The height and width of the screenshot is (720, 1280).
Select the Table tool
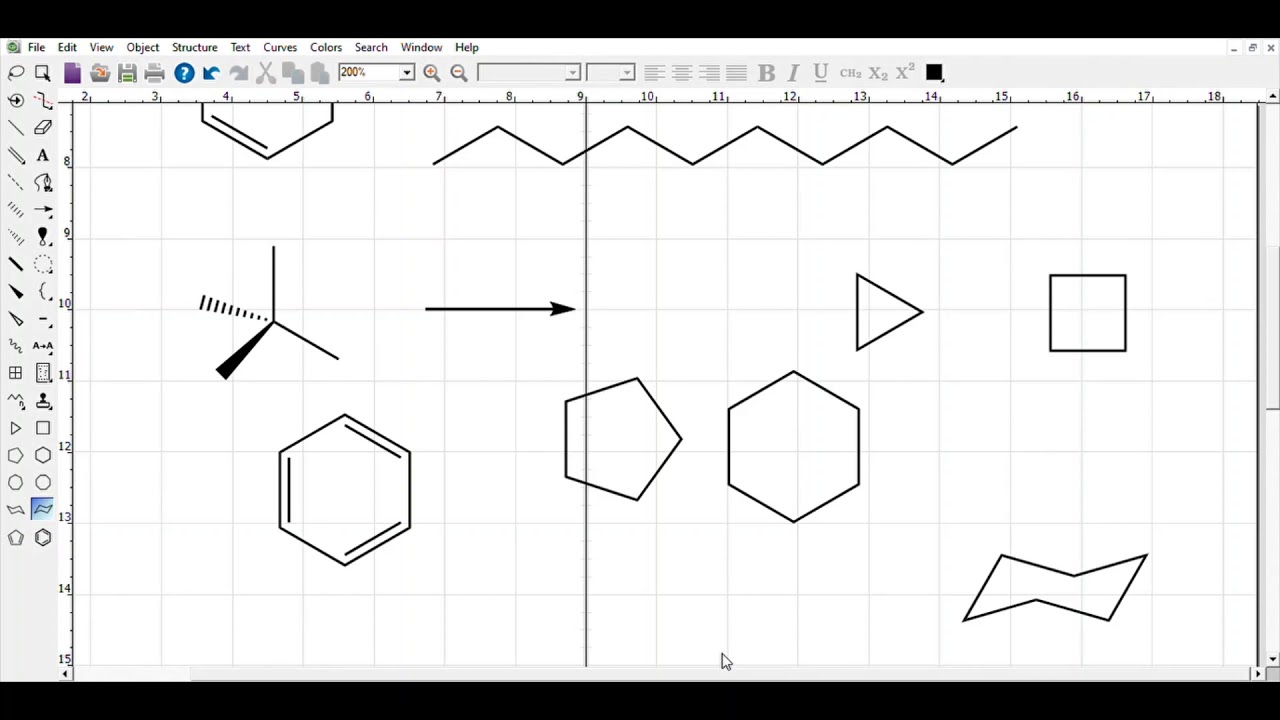click(x=16, y=373)
